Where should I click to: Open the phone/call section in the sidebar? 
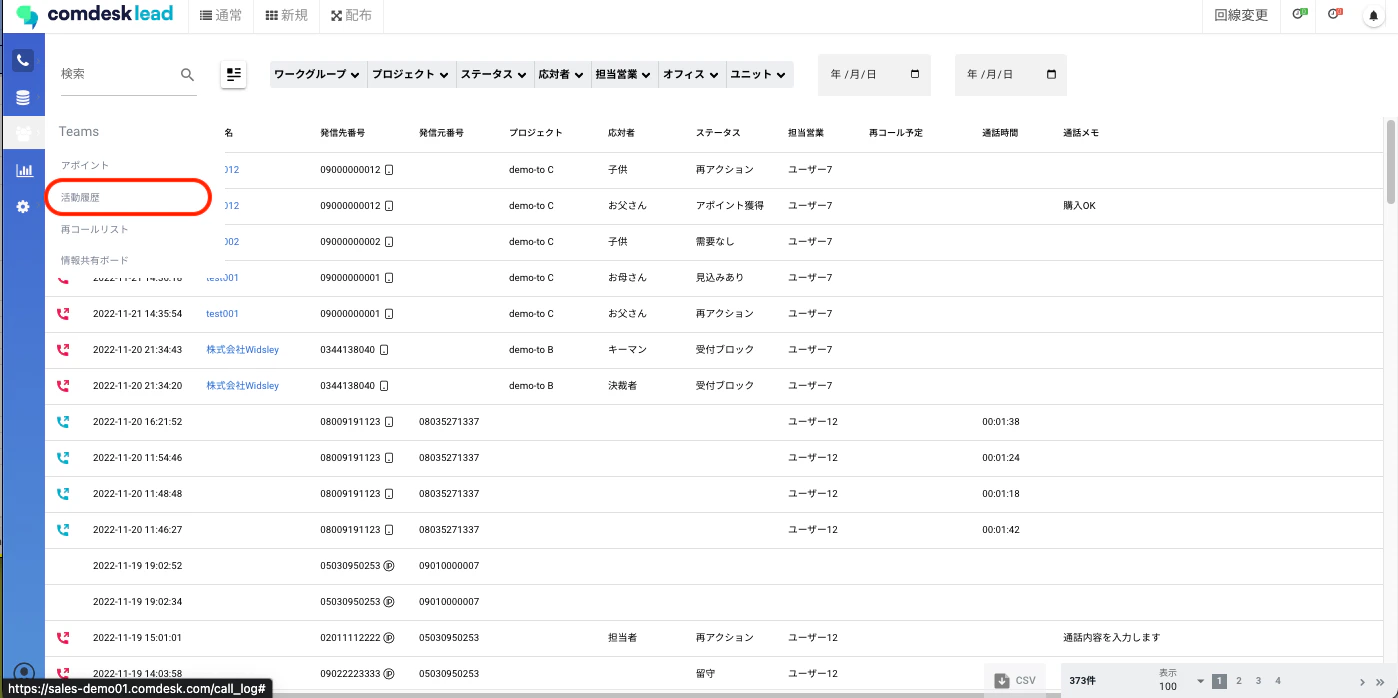[x=23, y=60]
